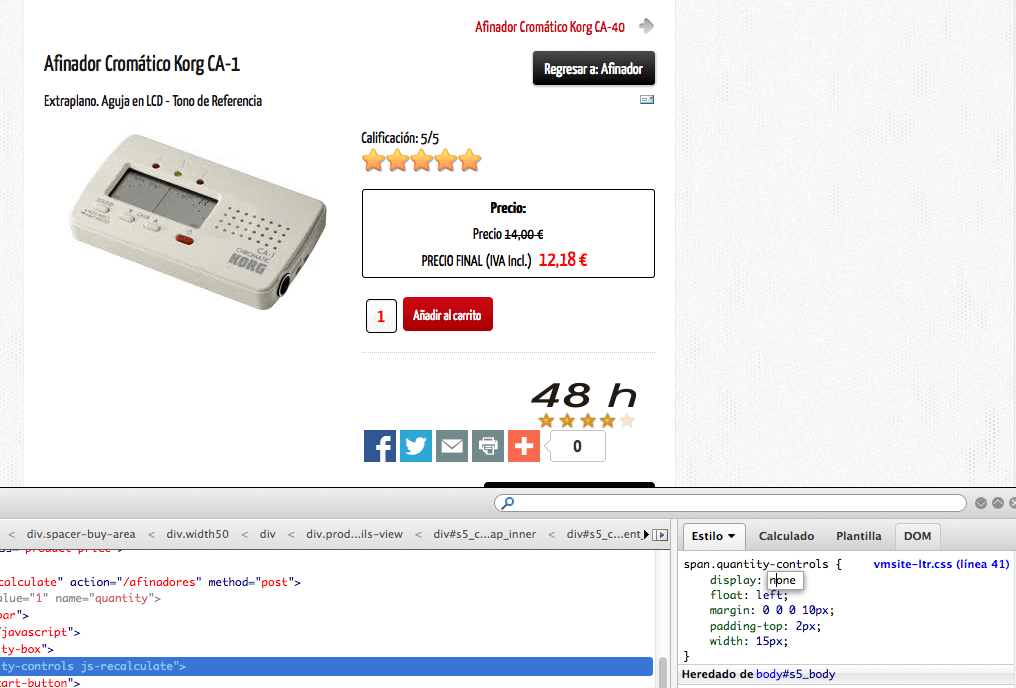
Task: Click the print share icon
Action: point(488,446)
